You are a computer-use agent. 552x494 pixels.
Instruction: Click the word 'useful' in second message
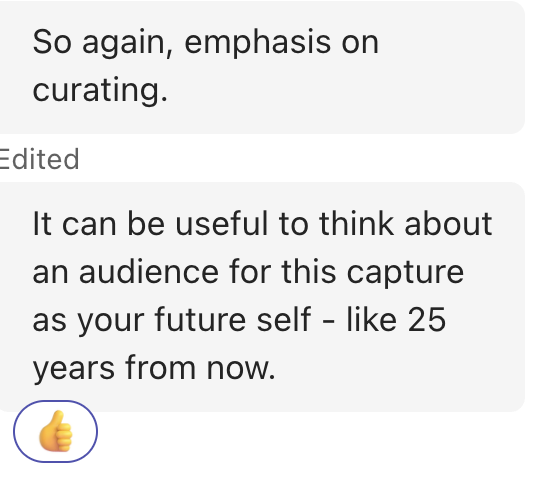221,224
